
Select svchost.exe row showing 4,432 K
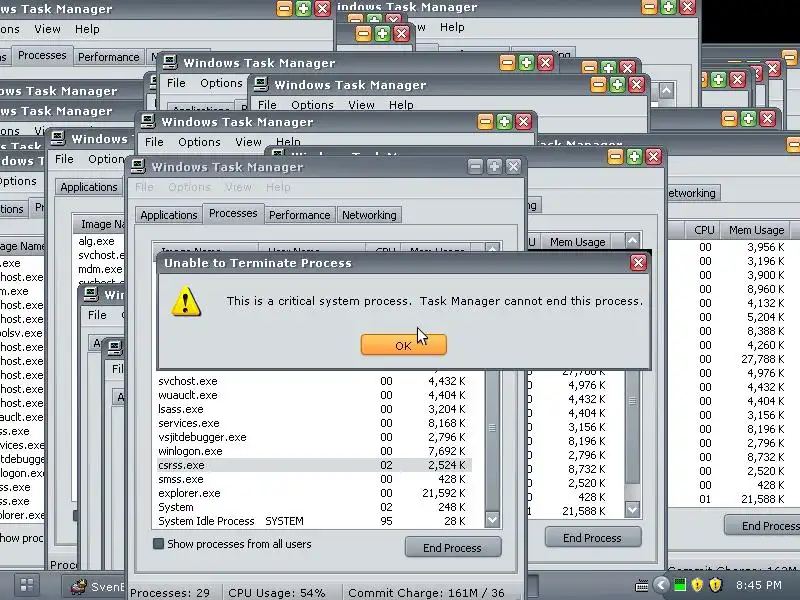coord(314,381)
